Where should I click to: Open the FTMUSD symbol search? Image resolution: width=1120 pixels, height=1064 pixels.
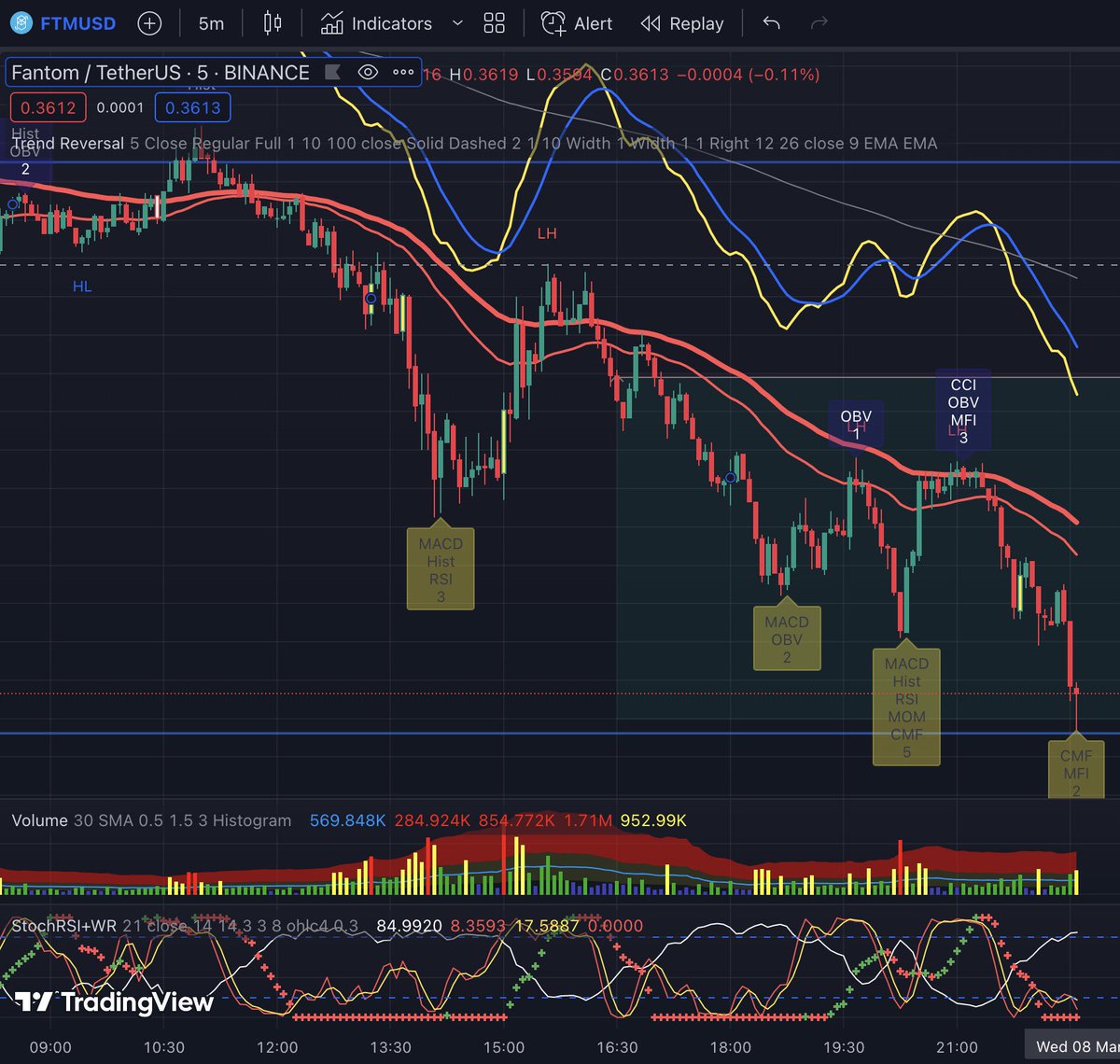tap(63, 23)
